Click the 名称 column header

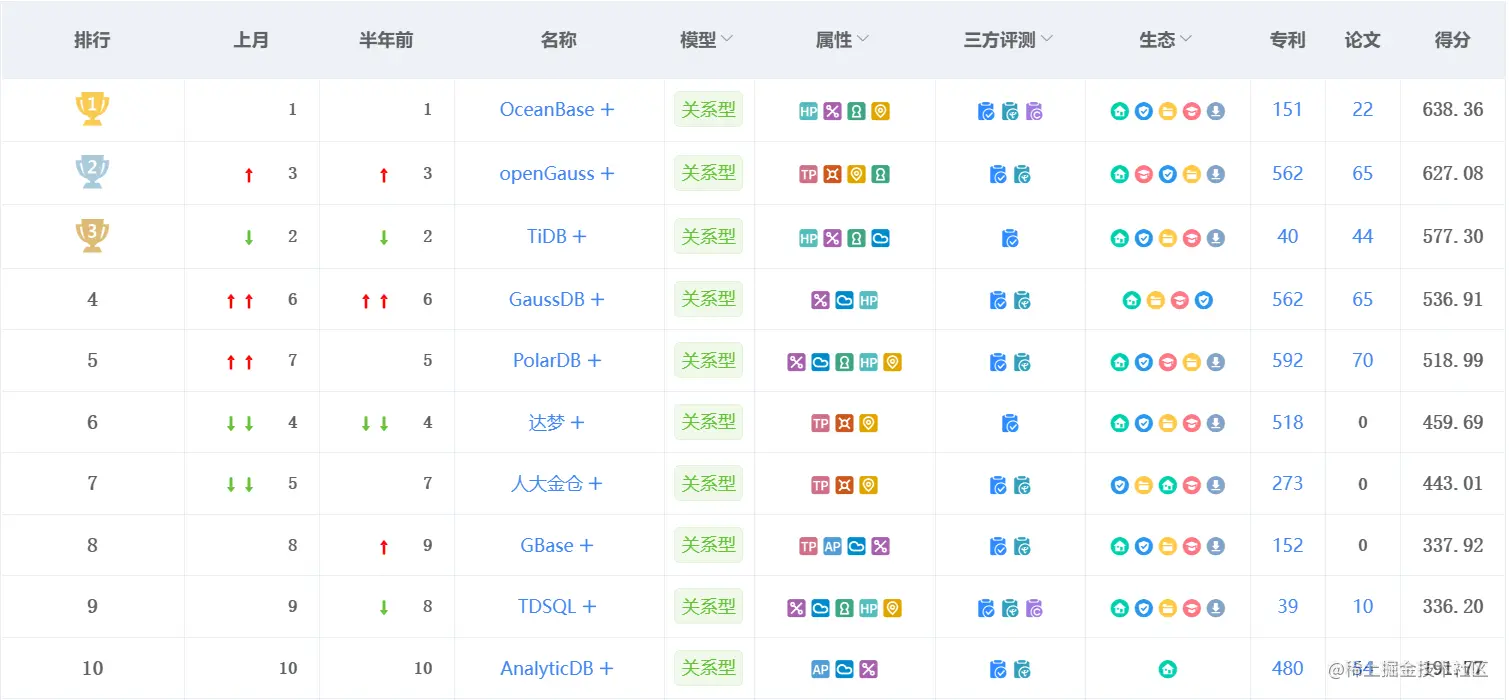pyautogui.click(x=559, y=40)
